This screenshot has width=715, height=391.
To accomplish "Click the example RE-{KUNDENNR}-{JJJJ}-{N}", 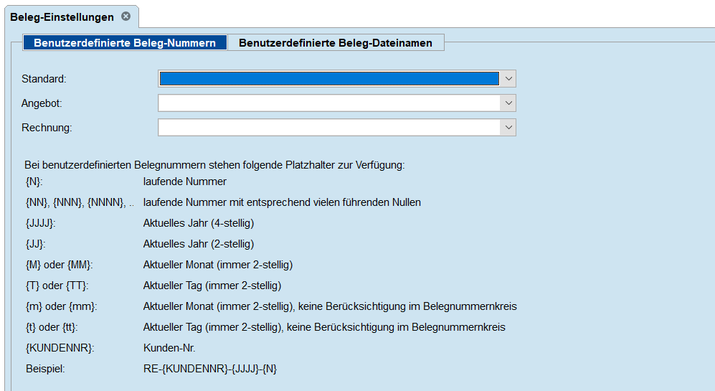I will [210, 369].
